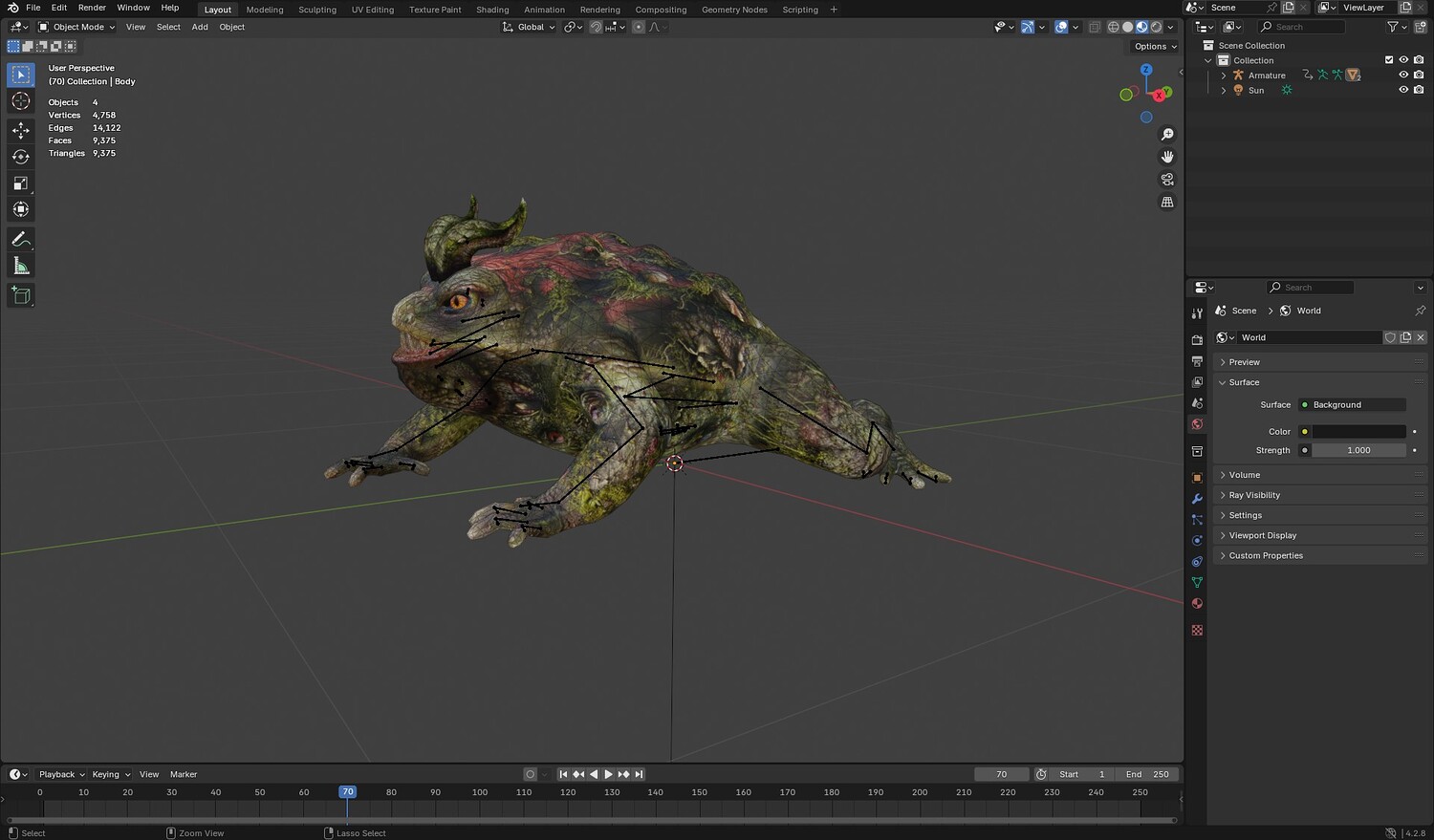Hide the Armature in viewport
1434x840 pixels.
pos(1403,75)
